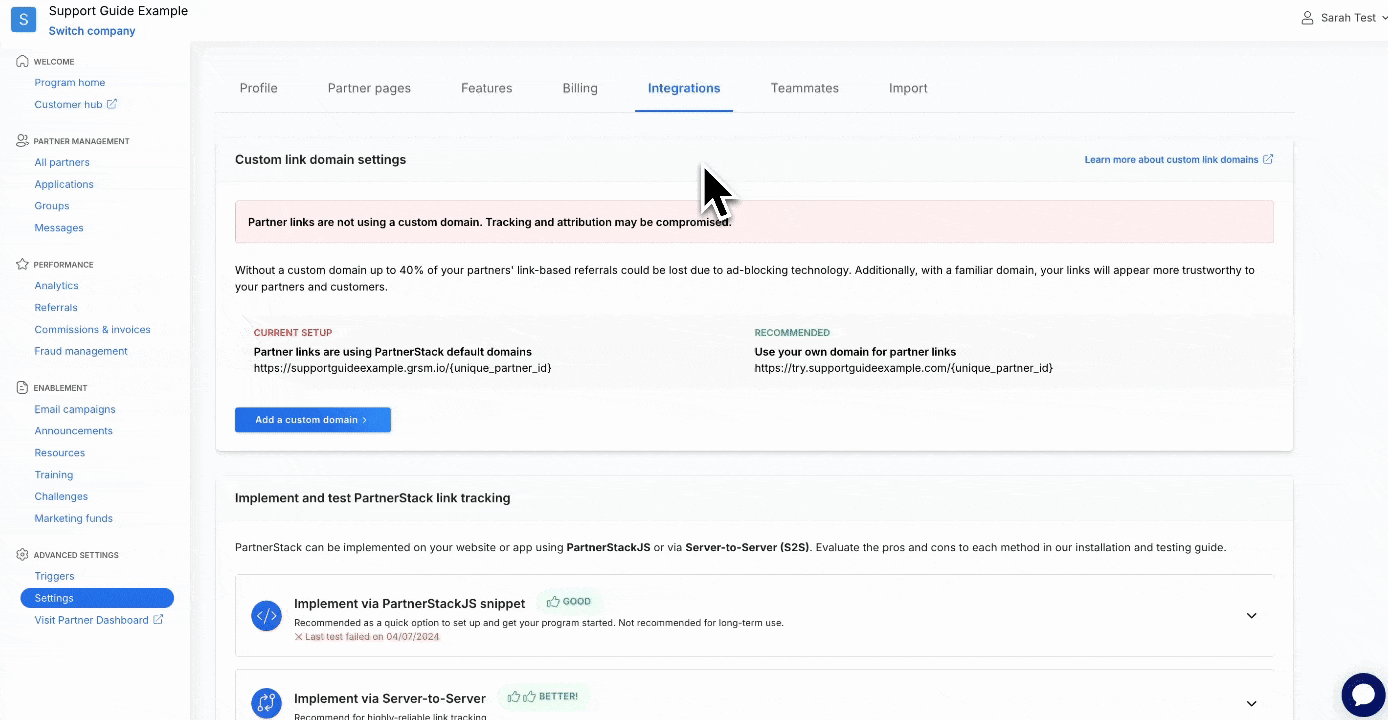This screenshot has height=720, width=1388.
Task: Click the custom domain warning banner
Action: (x=754, y=222)
